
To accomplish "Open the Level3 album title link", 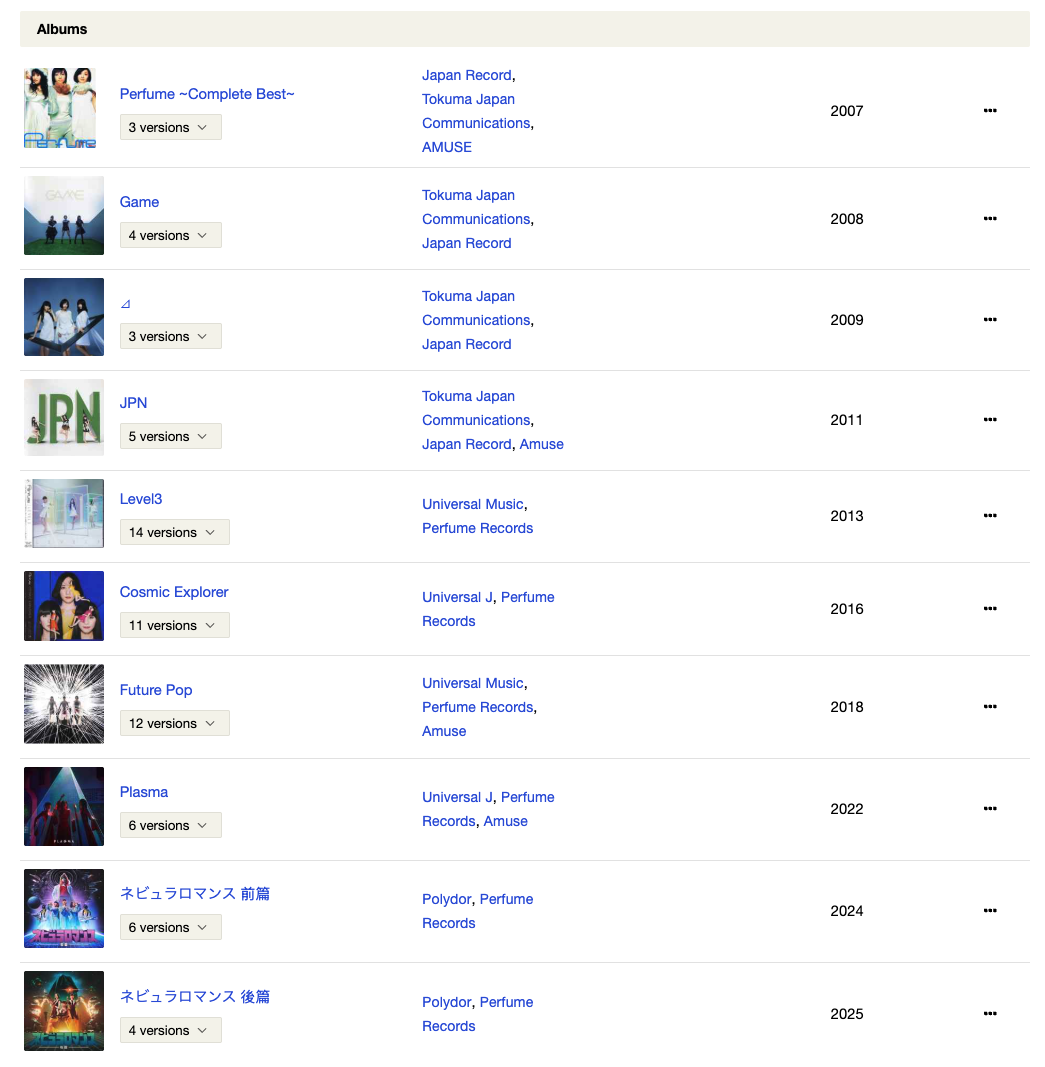I will (141, 499).
